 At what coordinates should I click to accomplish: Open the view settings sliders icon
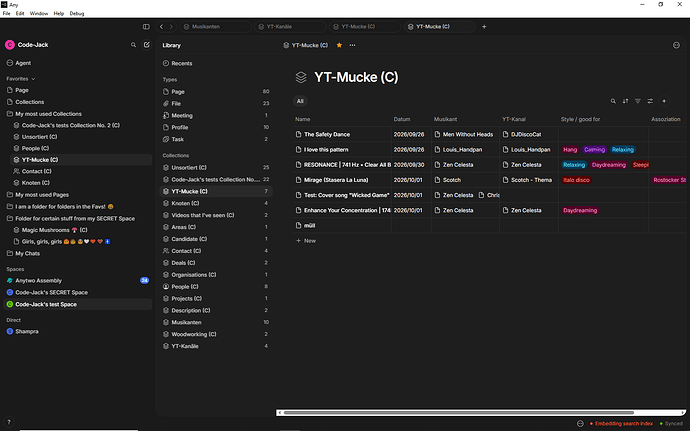tap(650, 101)
